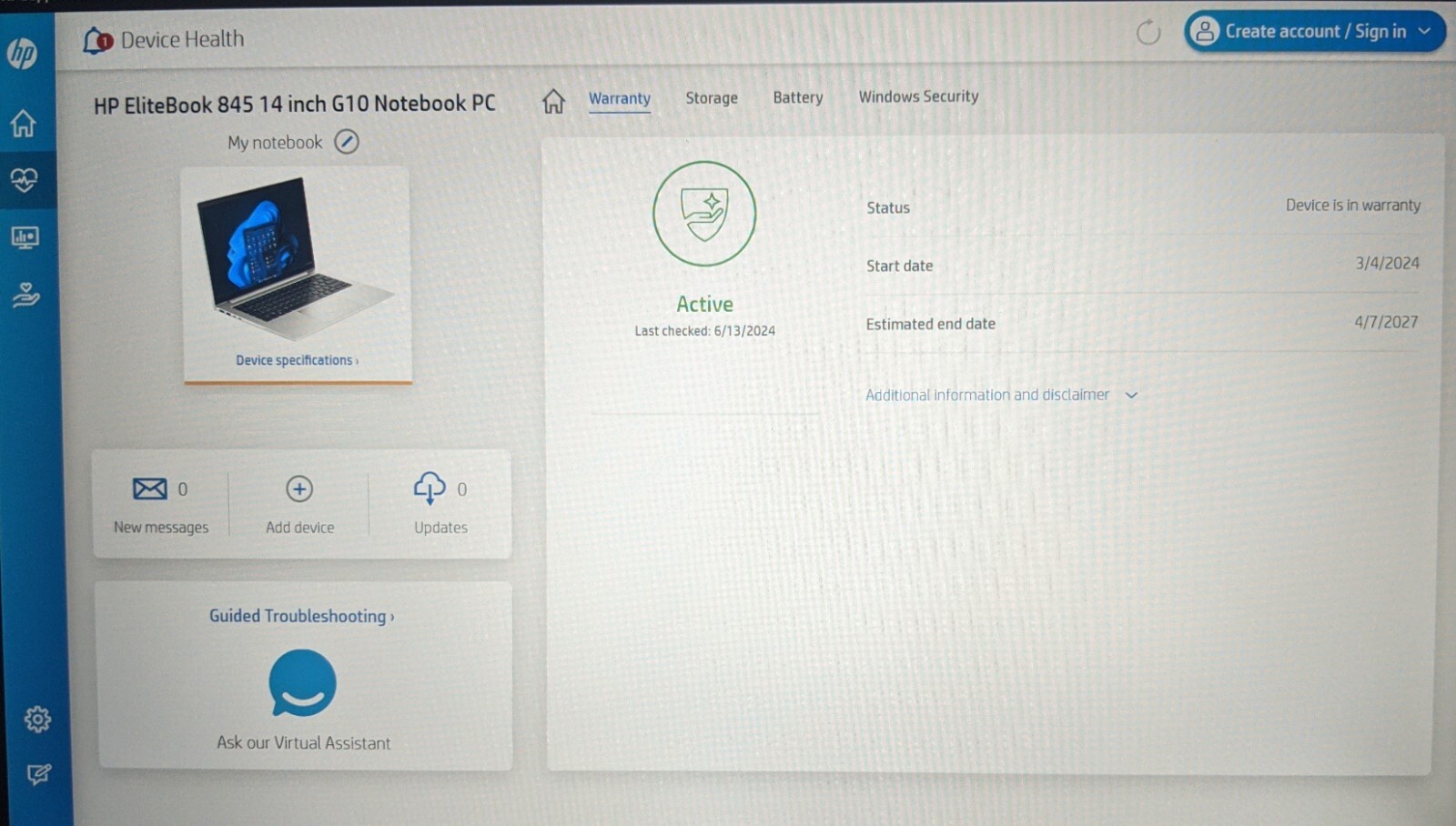This screenshot has height=826, width=1456.
Task: Click the Updates label
Action: 440,528
